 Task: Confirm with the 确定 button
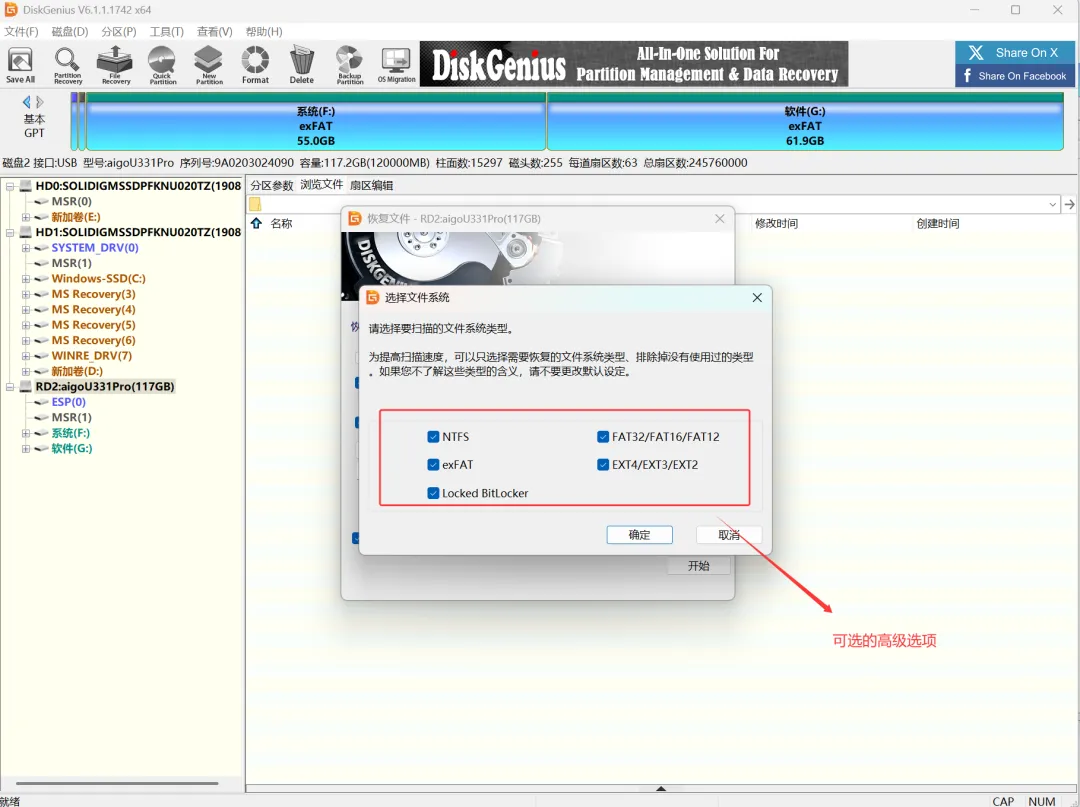coord(639,535)
